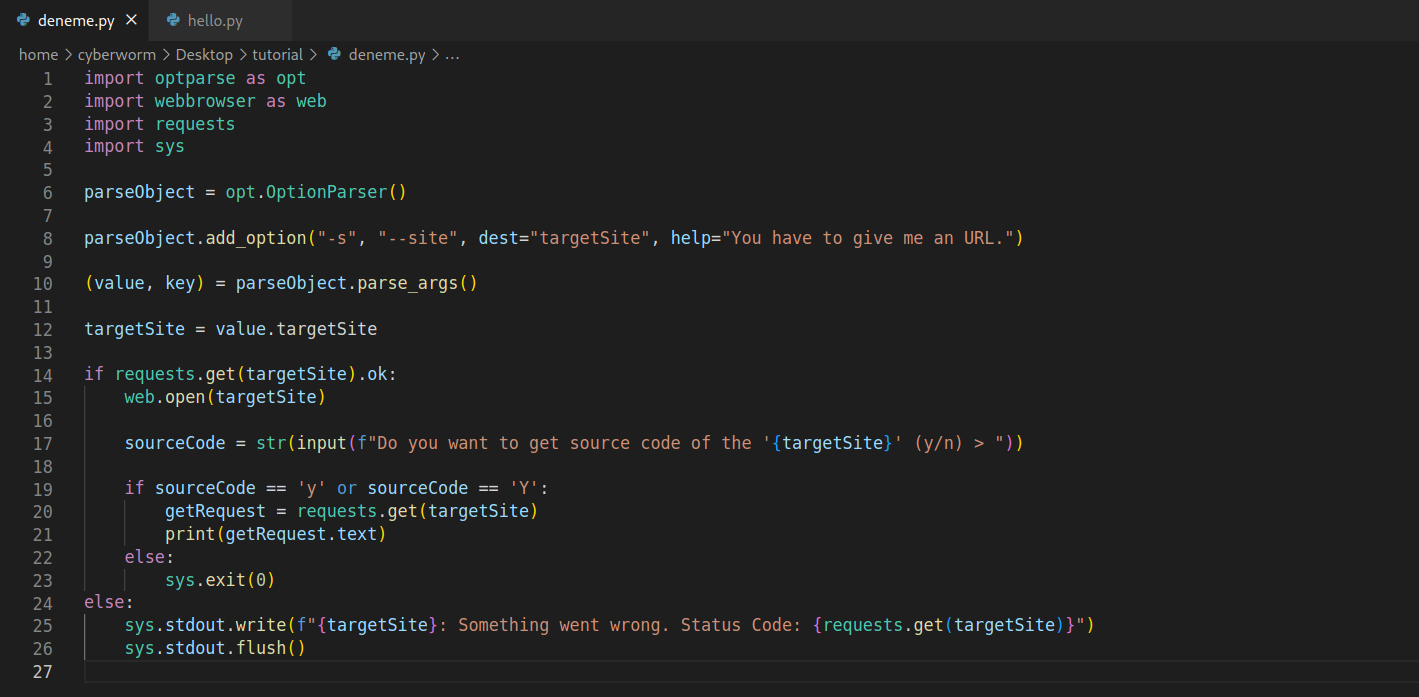Select the deneme.py tab label
This screenshot has width=1419, height=697.
click(x=76, y=20)
